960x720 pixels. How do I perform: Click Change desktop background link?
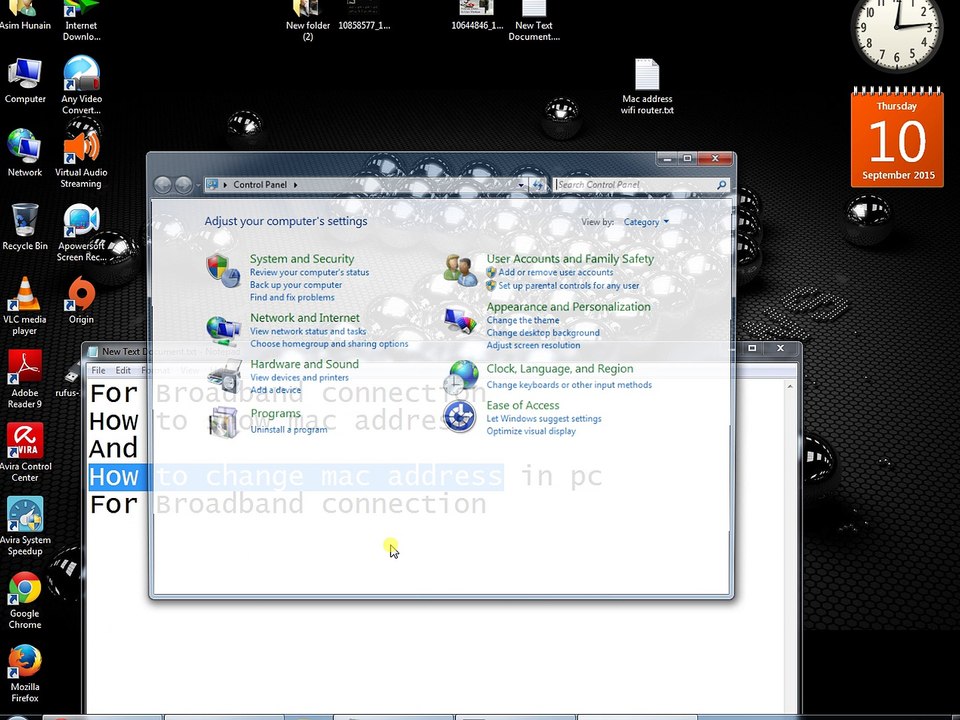(x=543, y=333)
